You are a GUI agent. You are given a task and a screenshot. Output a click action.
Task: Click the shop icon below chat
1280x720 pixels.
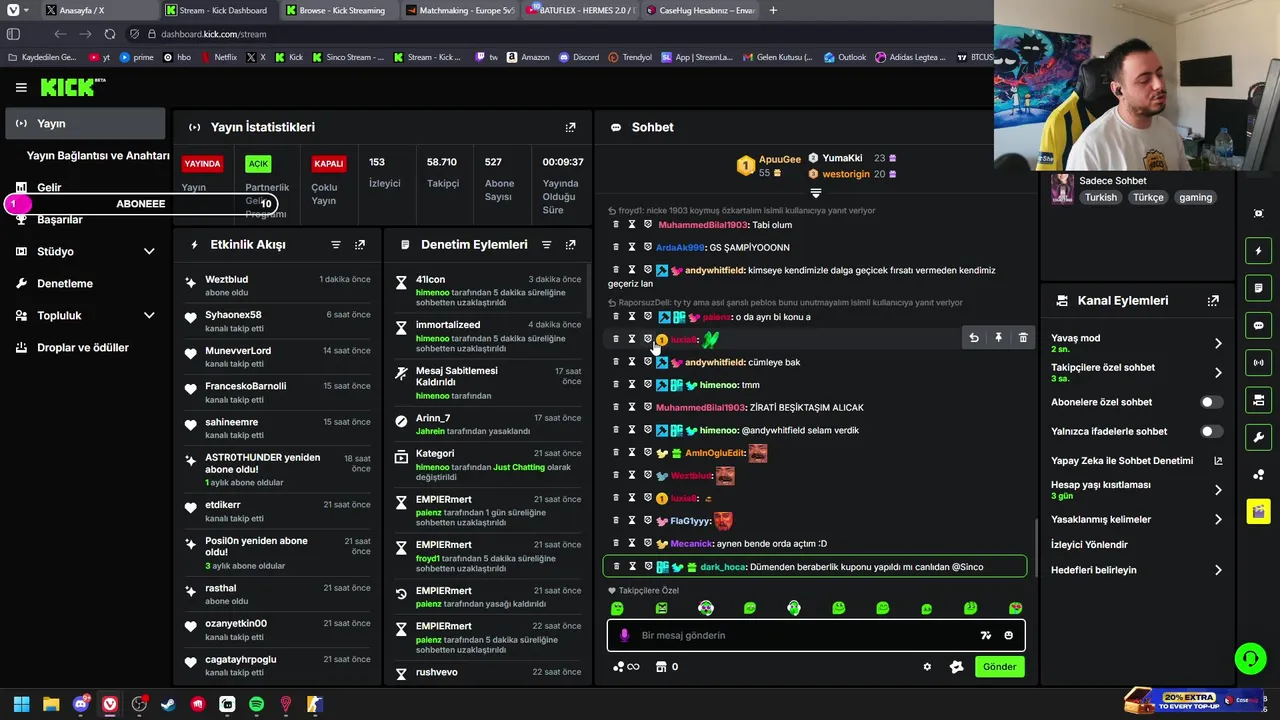[660, 667]
